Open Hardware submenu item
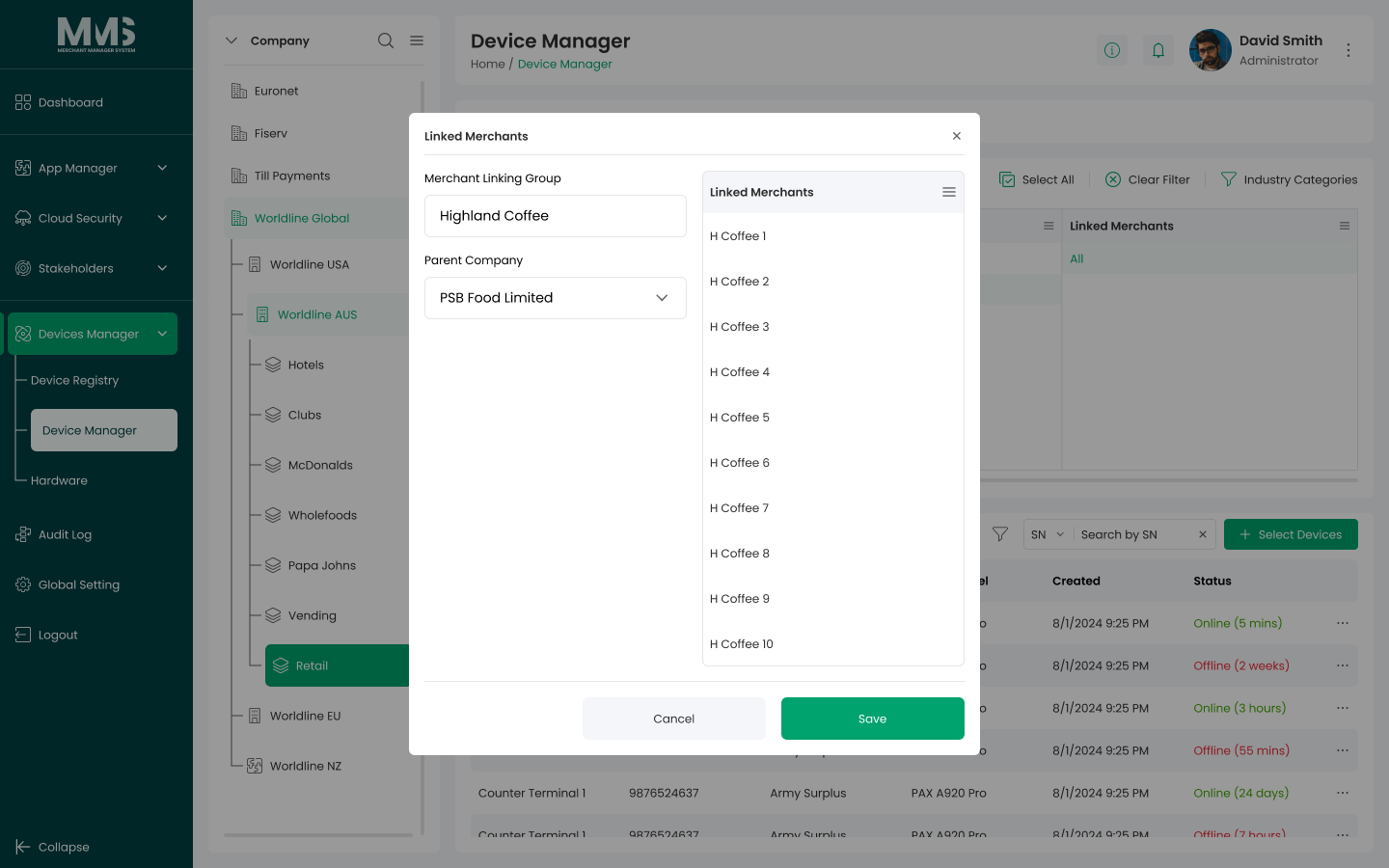The height and width of the screenshot is (868, 1389). click(59, 480)
